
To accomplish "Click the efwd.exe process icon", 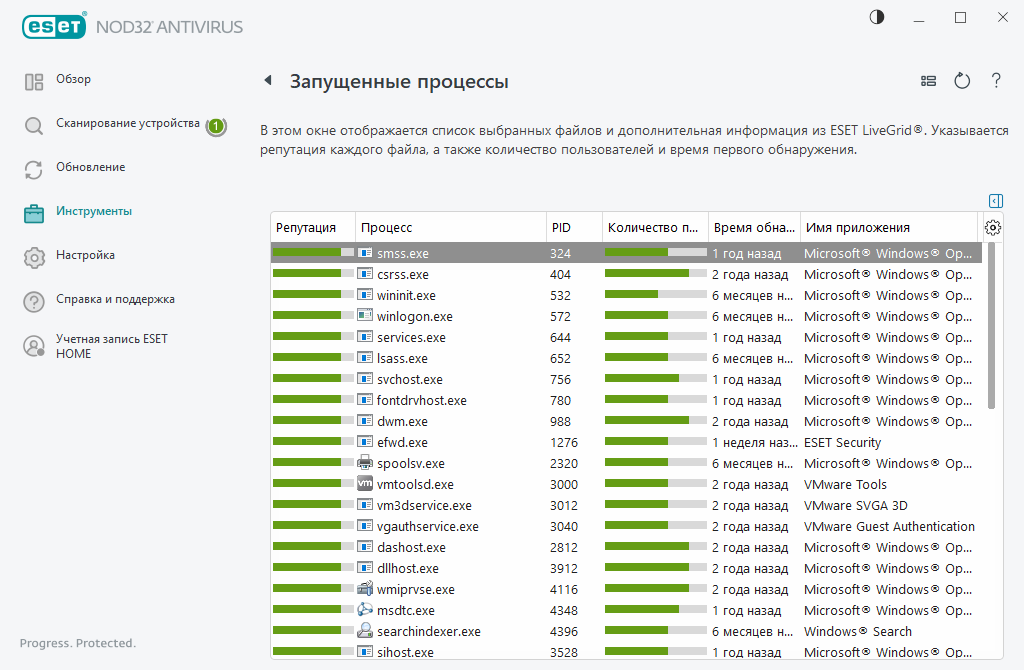I will click(365, 441).
